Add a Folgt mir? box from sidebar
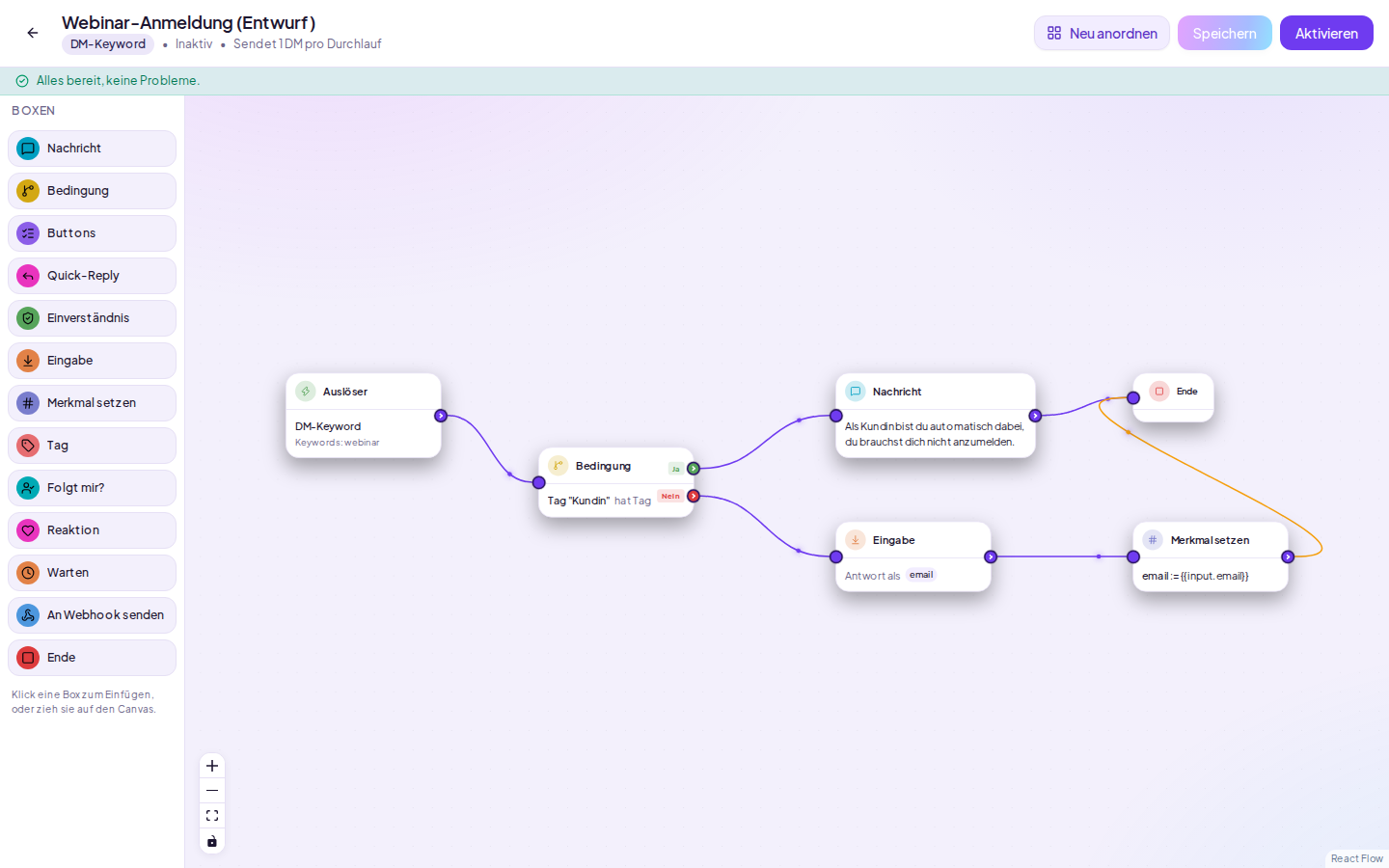The image size is (1389, 868). click(92, 488)
